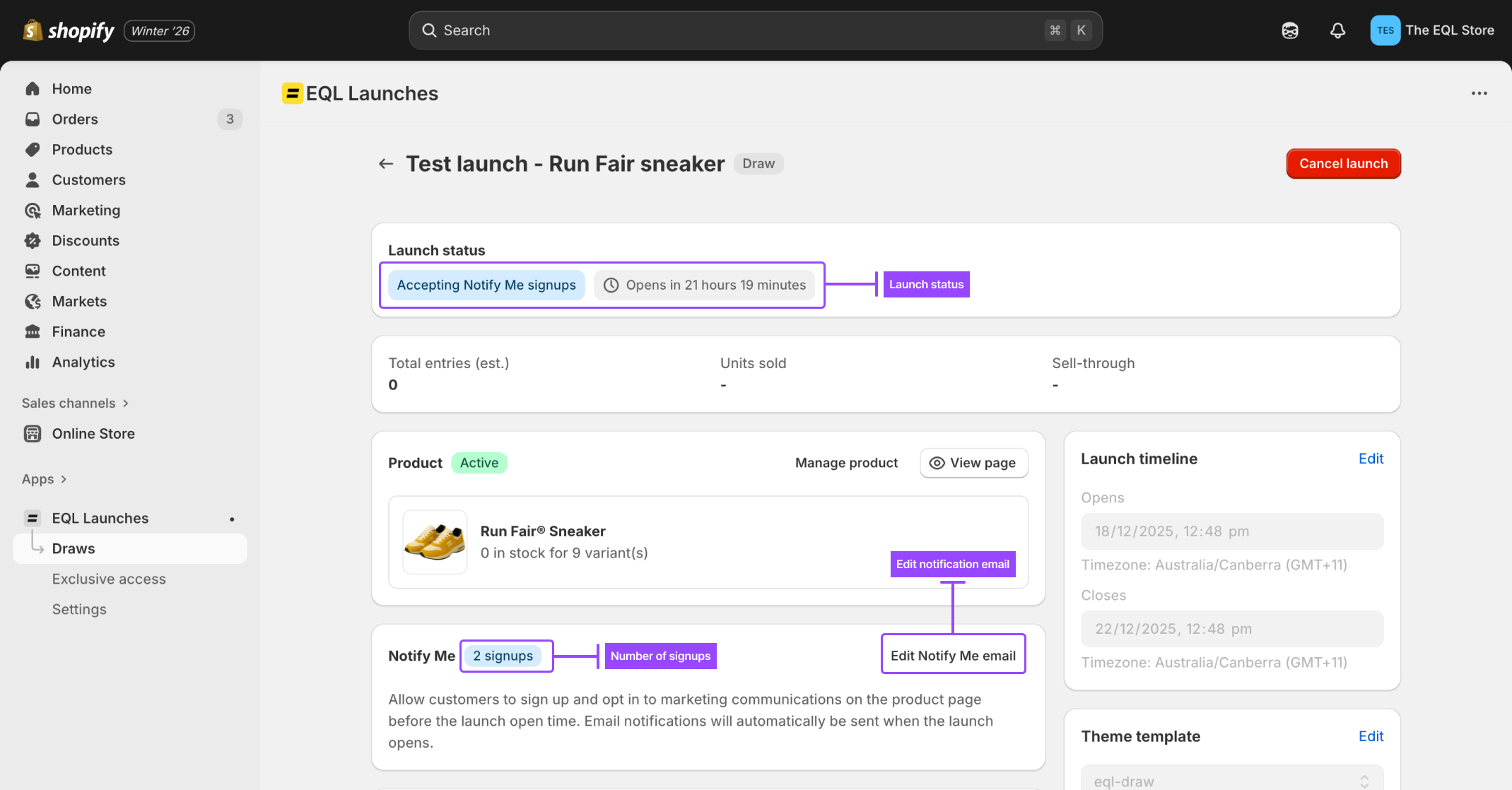Screen dimensions: 1512x790
Task: Click the Total entries (est.) metric
Action: tap(449, 374)
